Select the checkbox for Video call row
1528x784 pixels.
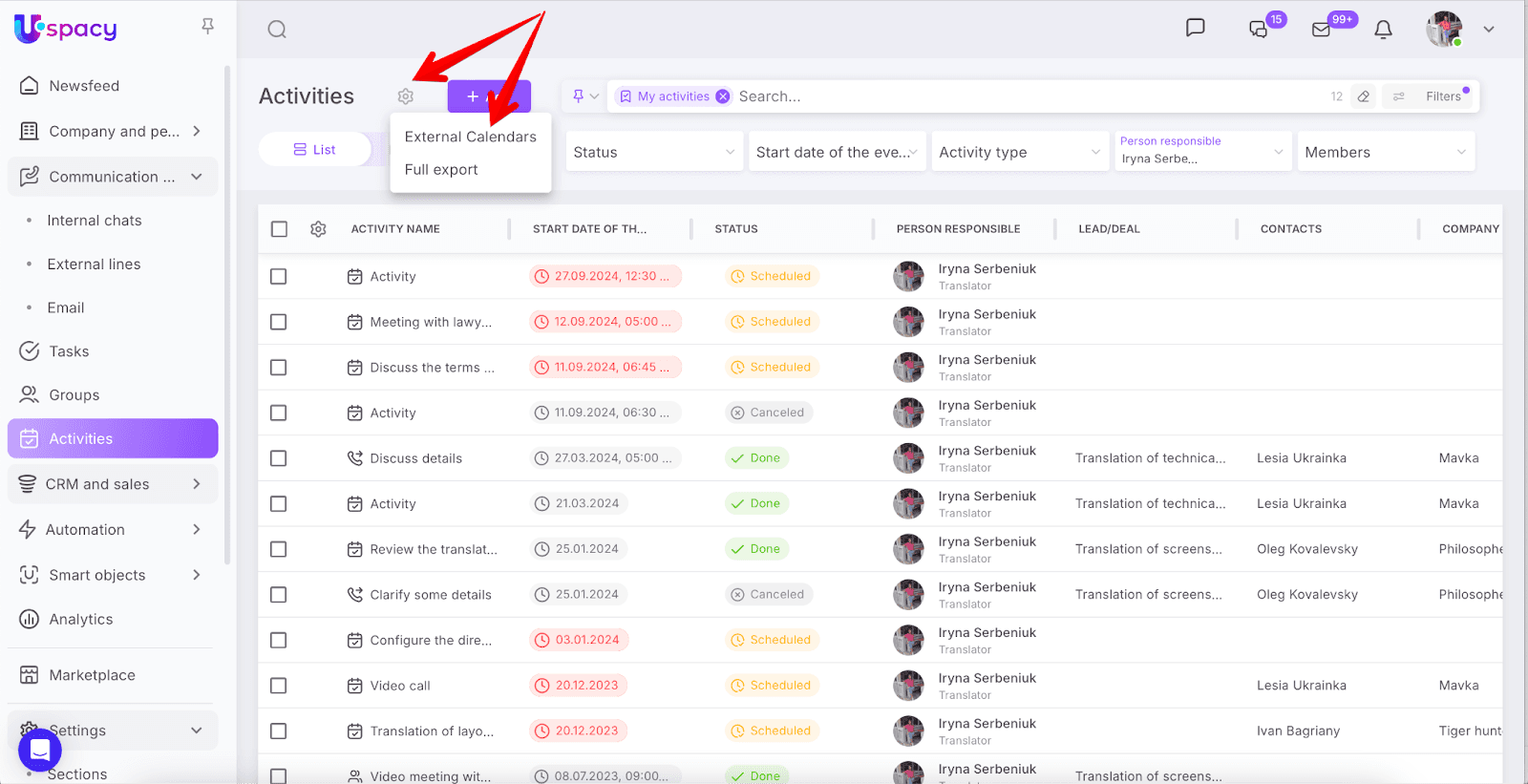[x=279, y=686]
